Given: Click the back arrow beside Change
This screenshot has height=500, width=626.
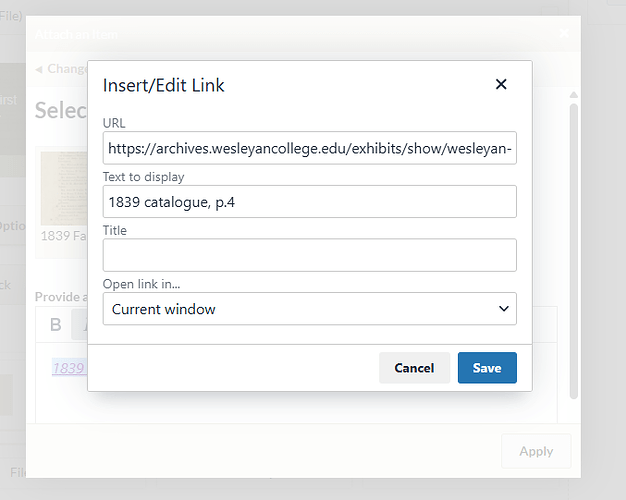Looking at the screenshot, I should pos(39,69).
